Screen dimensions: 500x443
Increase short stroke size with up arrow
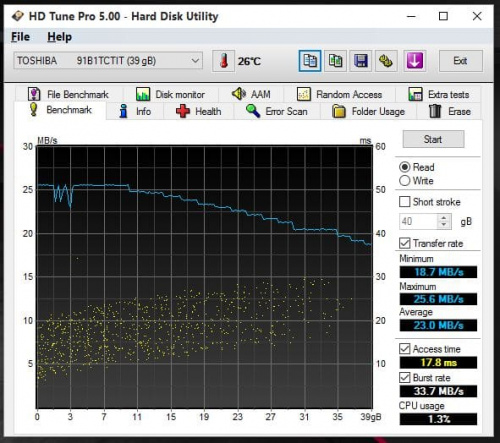pos(444,218)
